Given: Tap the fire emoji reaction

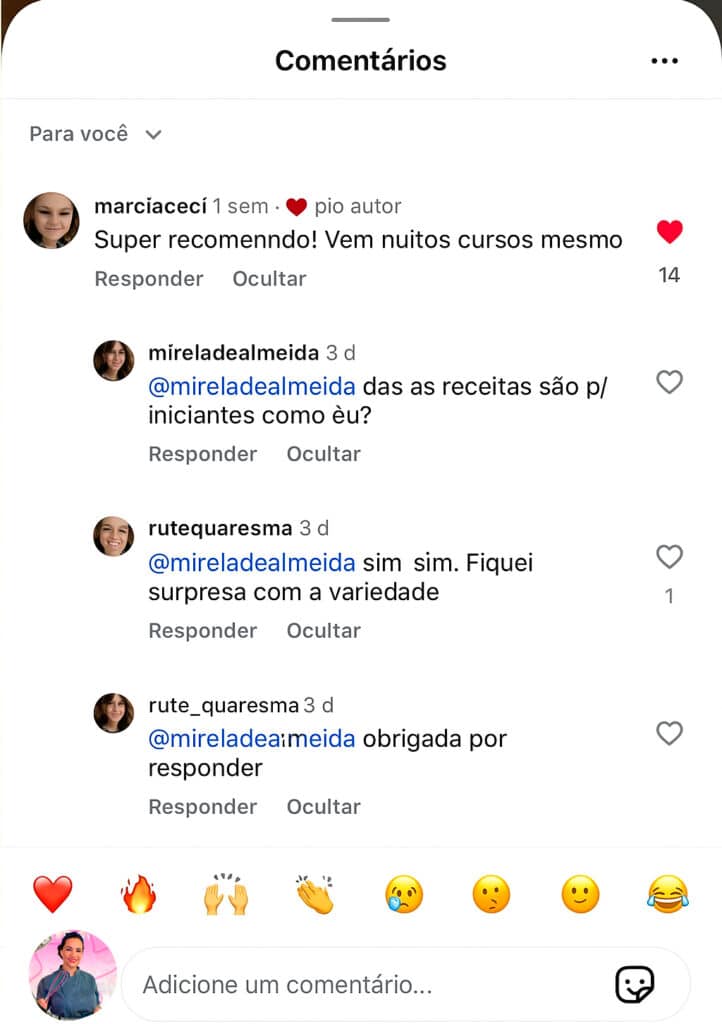Looking at the screenshot, I should pos(140,893).
